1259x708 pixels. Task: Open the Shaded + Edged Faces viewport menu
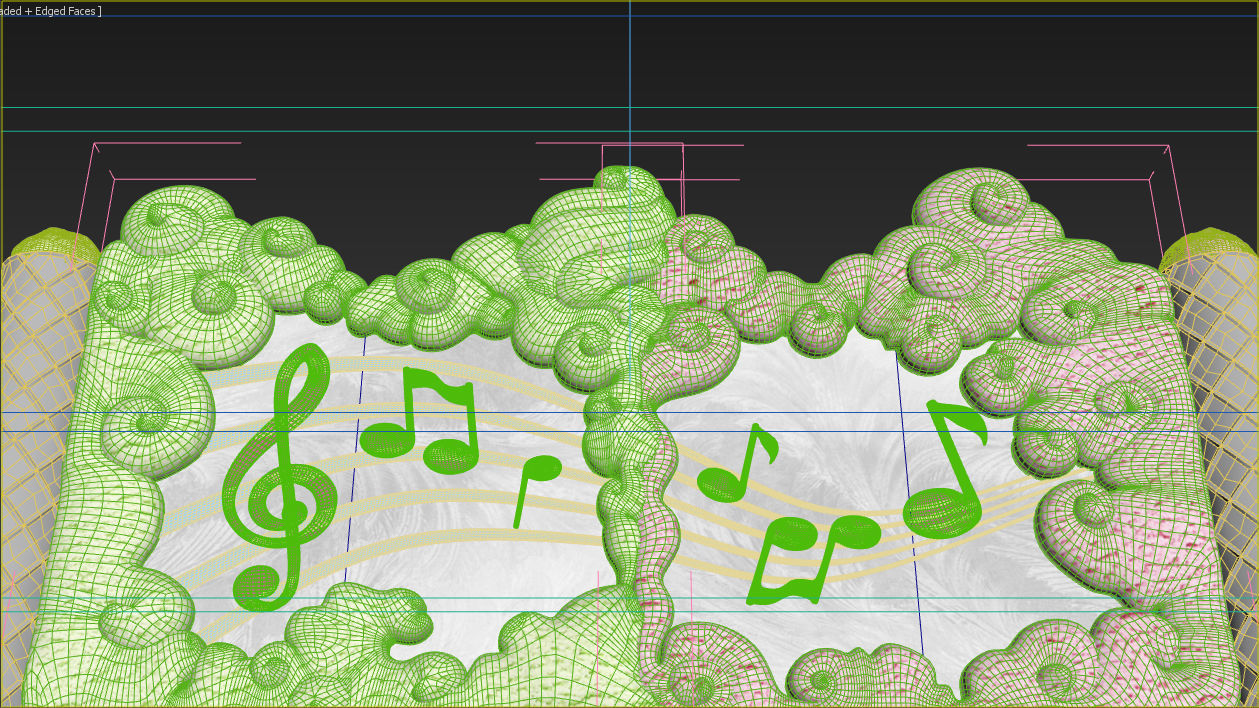pyautogui.click(x=50, y=11)
